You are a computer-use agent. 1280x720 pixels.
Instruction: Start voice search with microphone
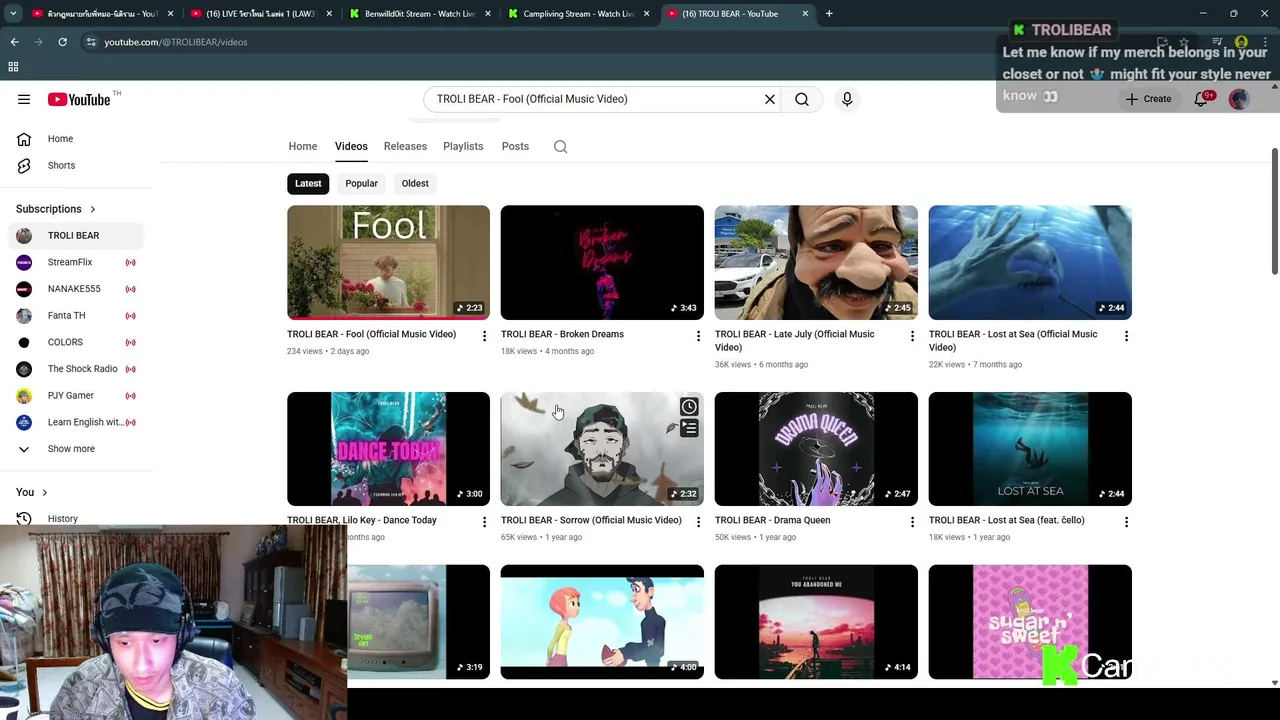coord(847,99)
